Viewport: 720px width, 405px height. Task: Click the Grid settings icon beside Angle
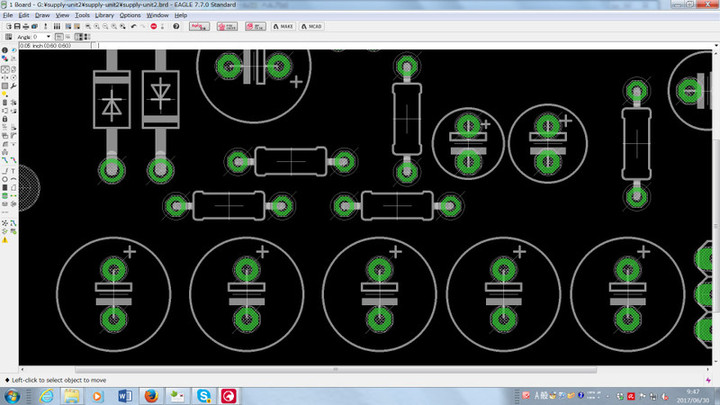[7, 37]
